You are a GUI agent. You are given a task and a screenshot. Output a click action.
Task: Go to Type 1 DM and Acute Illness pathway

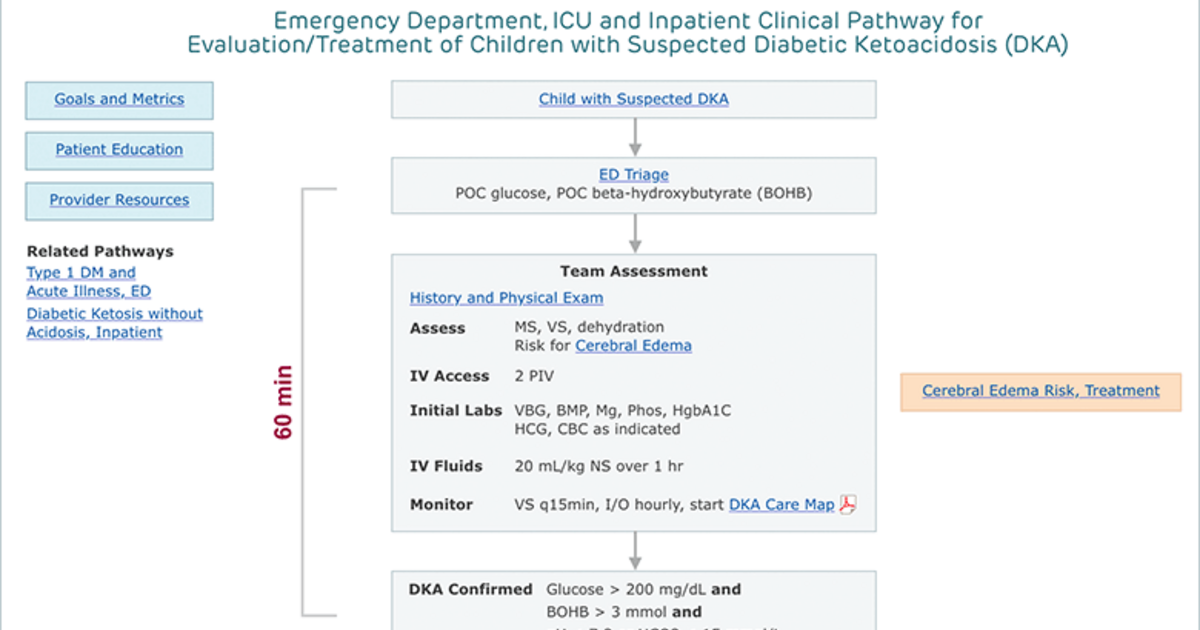[88, 282]
